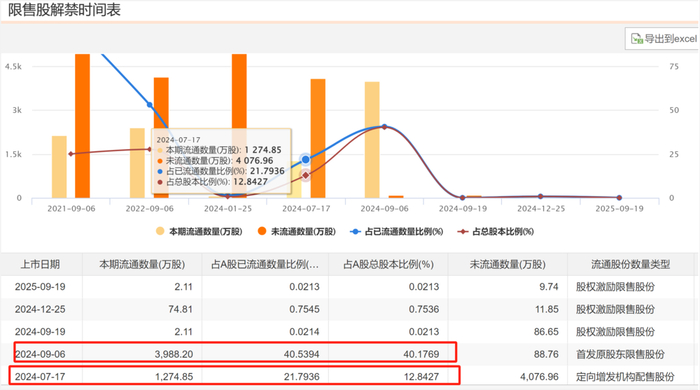The image size is (700, 390).
Task: Click the red diamond point at 2024-07-17
Action: 306,175
